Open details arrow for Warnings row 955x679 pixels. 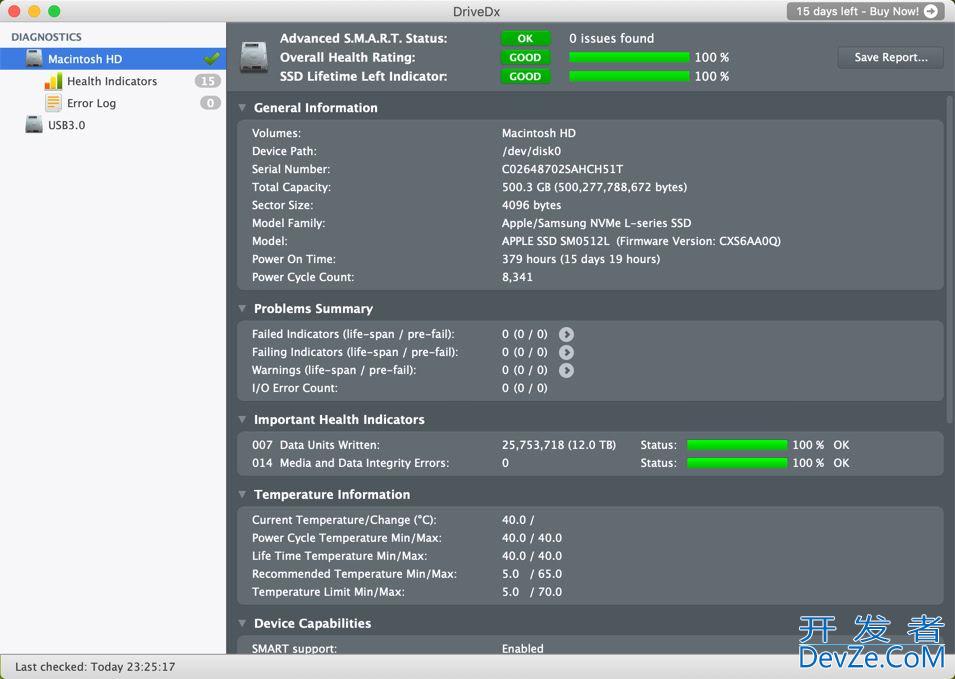(566, 370)
